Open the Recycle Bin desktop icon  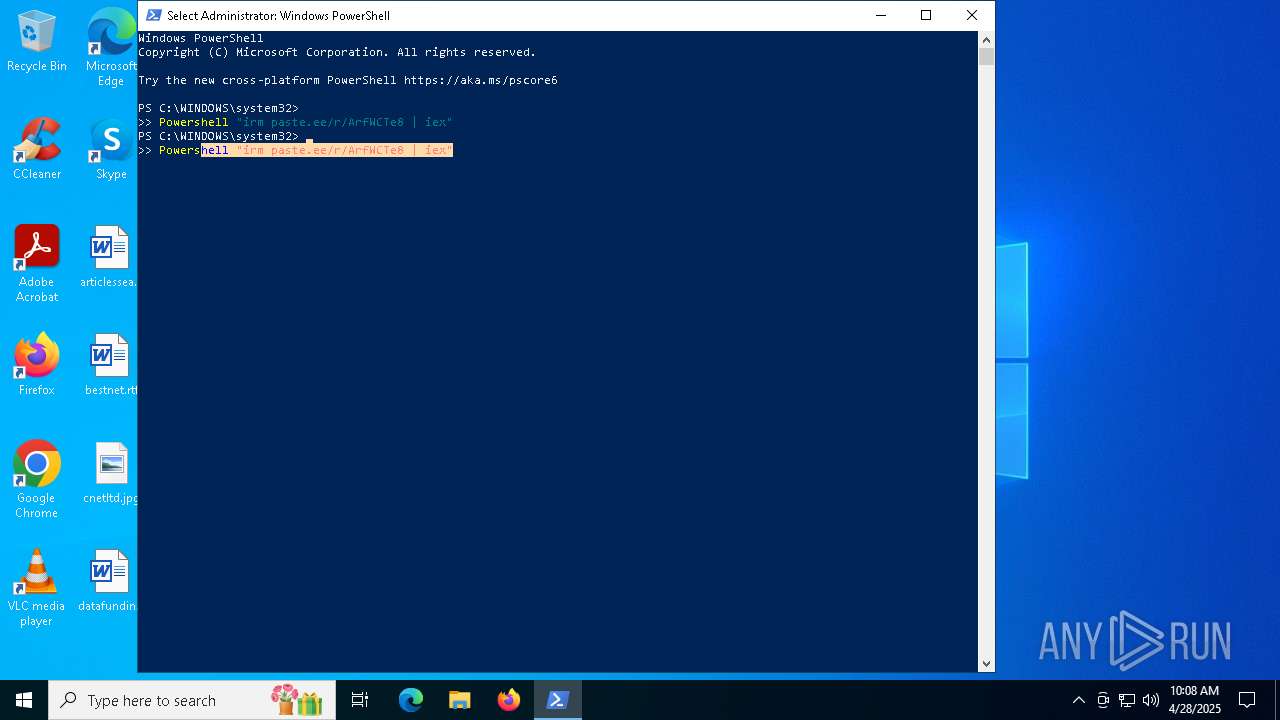(x=37, y=42)
